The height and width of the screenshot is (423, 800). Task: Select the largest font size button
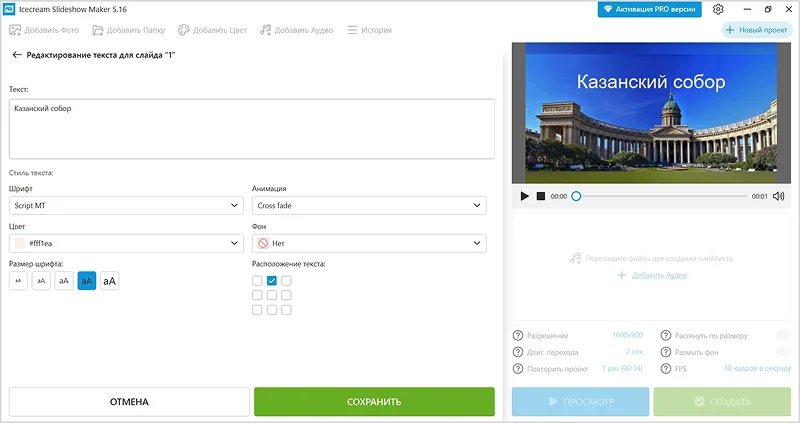coord(110,281)
